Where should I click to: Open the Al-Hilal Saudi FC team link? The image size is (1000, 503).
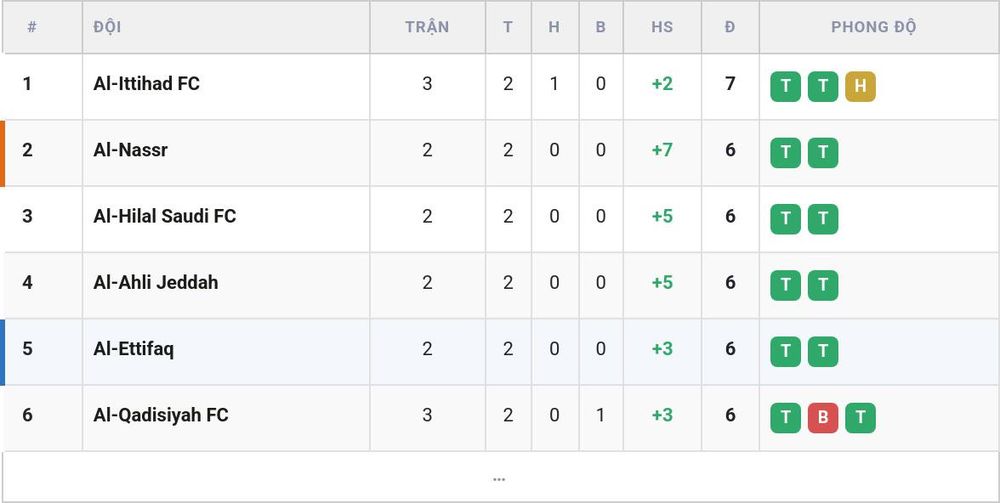coord(165,216)
